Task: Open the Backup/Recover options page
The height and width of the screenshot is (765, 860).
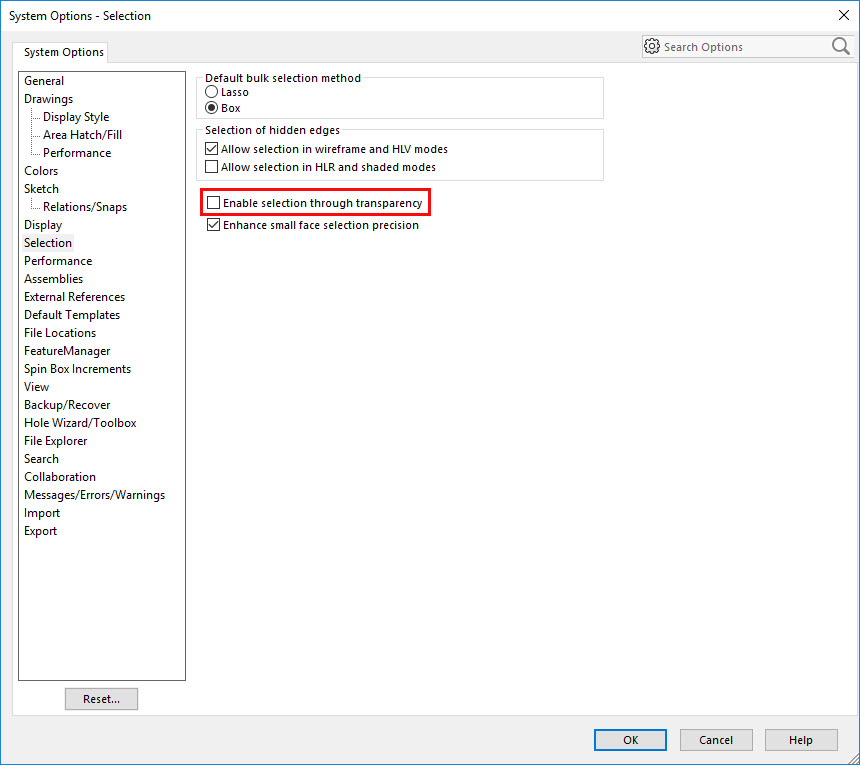Action: pyautogui.click(x=67, y=404)
